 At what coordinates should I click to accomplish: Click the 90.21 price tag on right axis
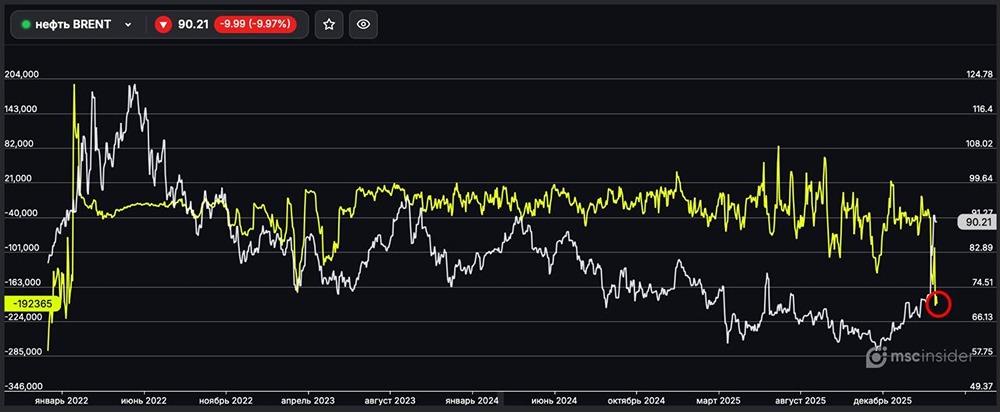[x=978, y=223]
